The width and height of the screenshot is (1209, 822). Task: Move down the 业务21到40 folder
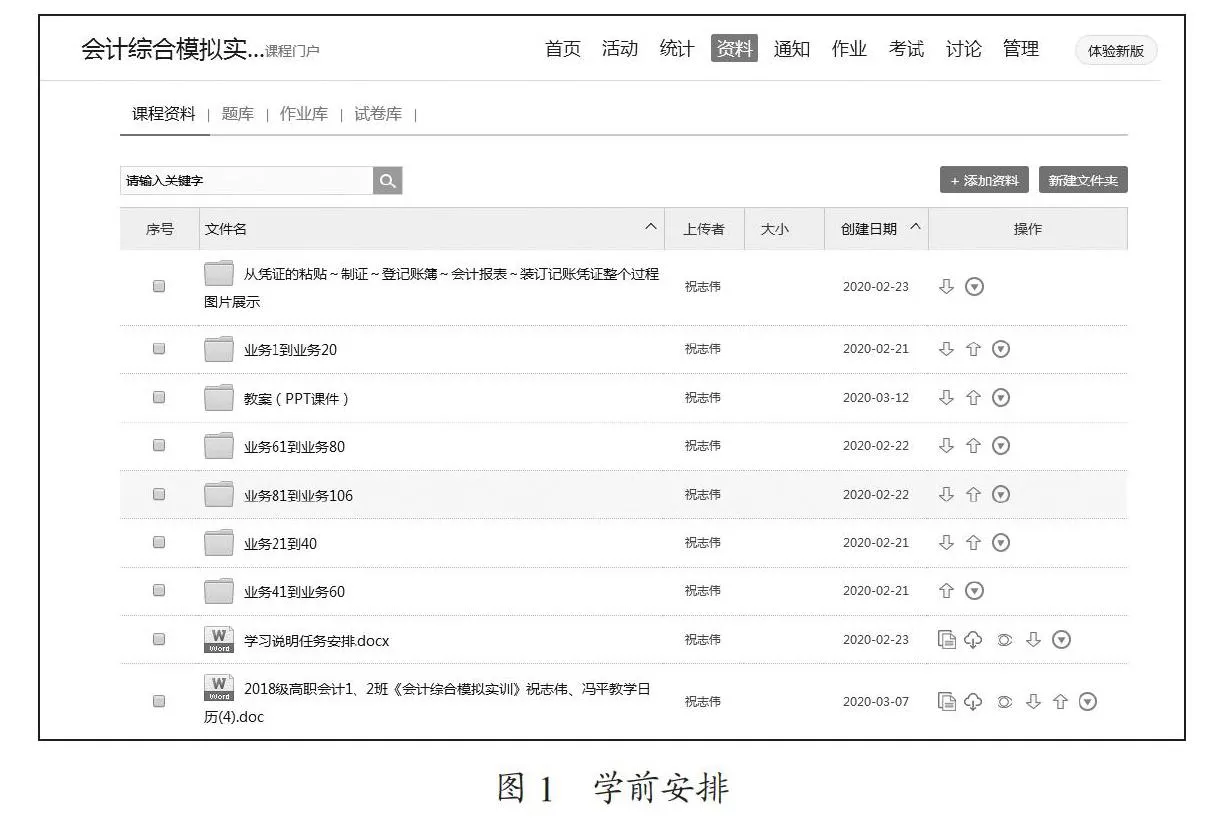pyautogui.click(x=946, y=543)
